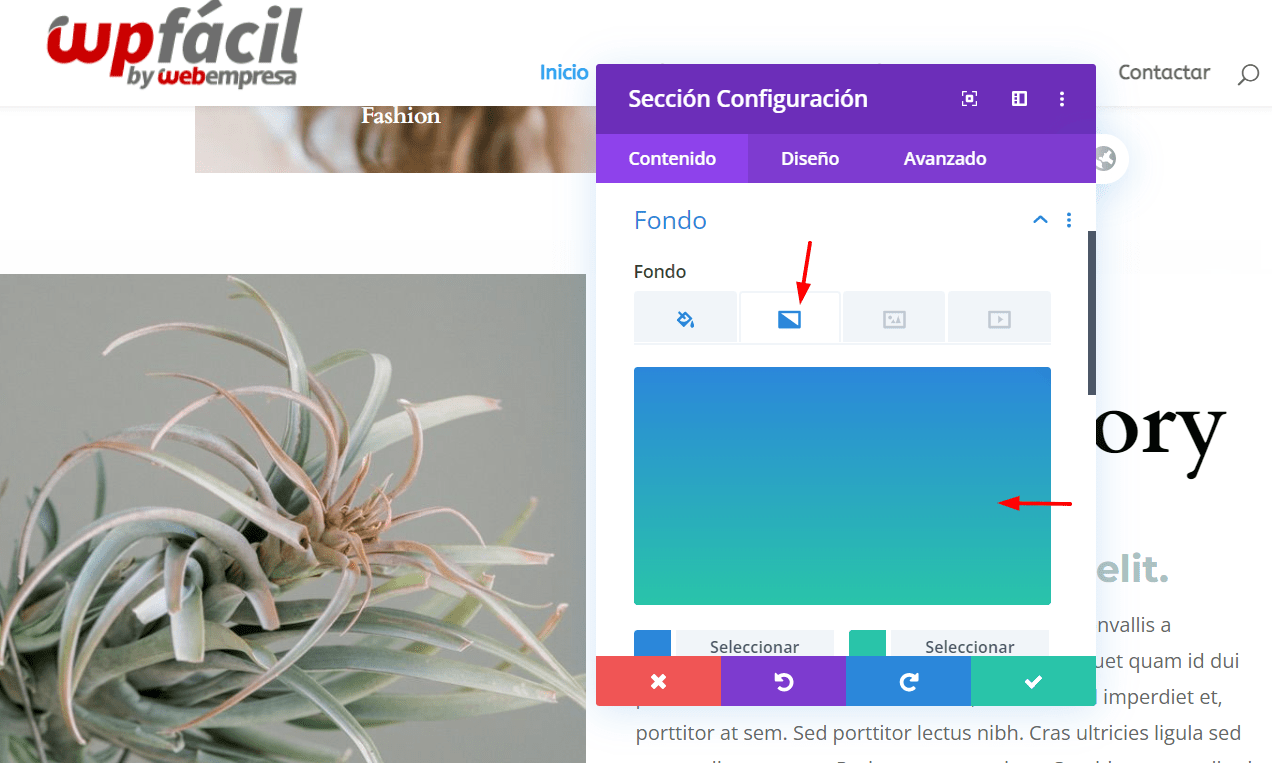
Task: Open the site search magnifier icon
Action: tap(1248, 74)
